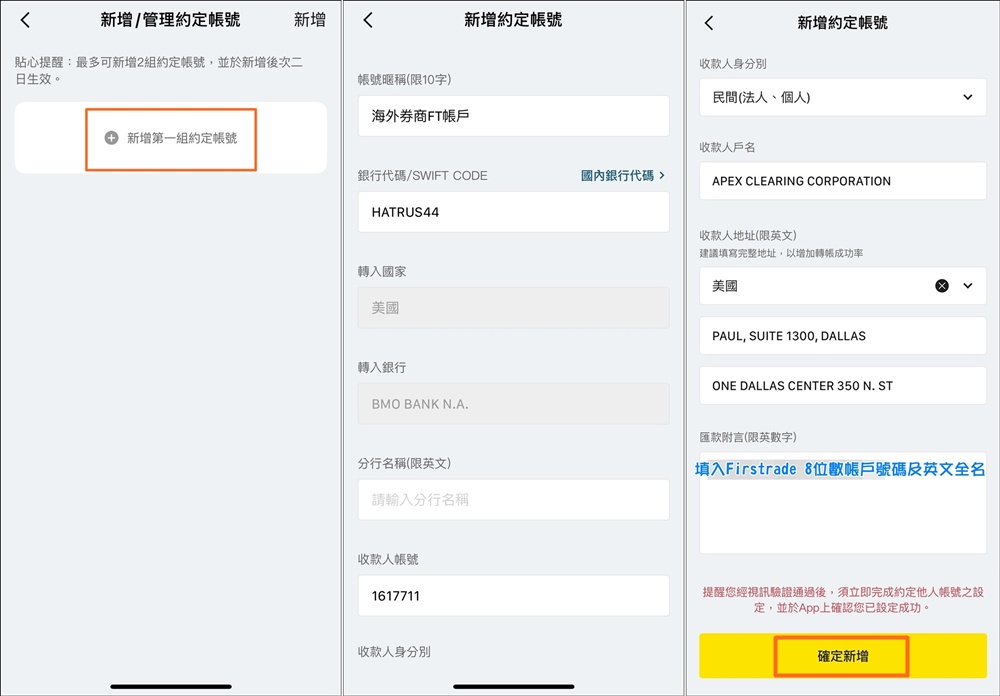This screenshot has height=696, width=1000.
Task: Tap the plus icon for 新增第一組約定帳號
Action: coord(112,138)
